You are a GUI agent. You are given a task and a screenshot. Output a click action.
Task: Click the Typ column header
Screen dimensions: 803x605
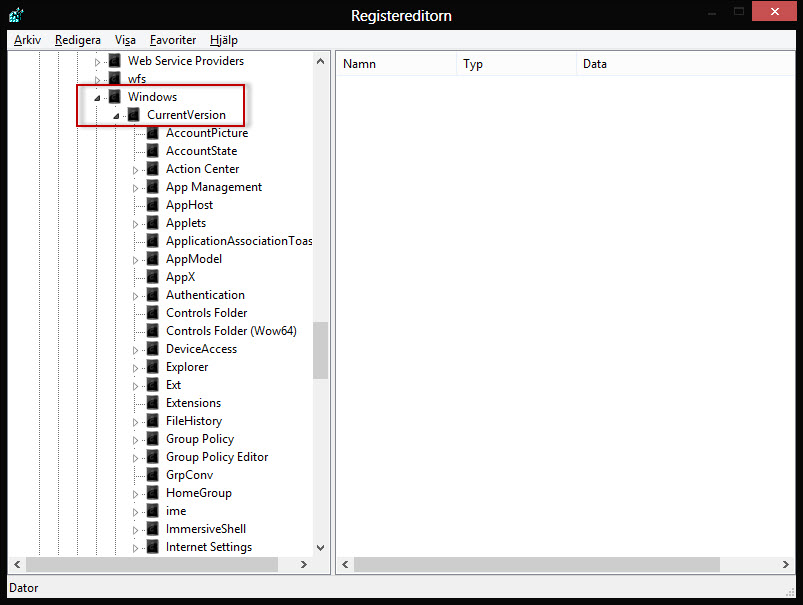[x=516, y=64]
